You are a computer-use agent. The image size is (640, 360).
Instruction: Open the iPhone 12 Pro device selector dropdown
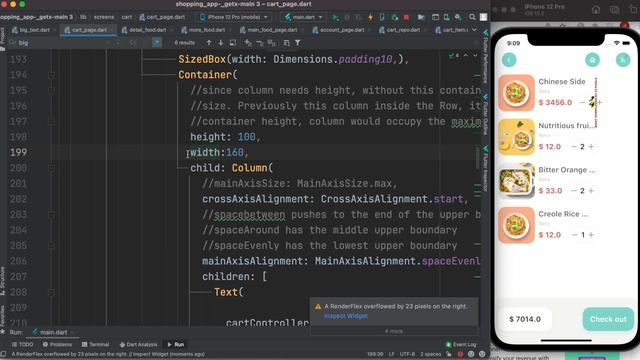point(233,17)
